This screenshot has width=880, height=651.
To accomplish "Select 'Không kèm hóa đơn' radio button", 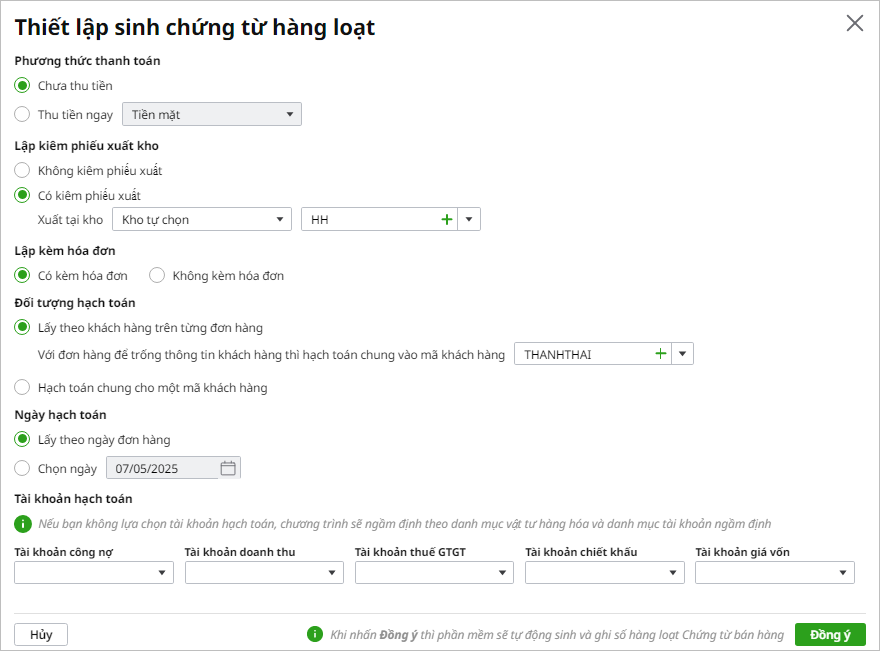I will coord(157,275).
